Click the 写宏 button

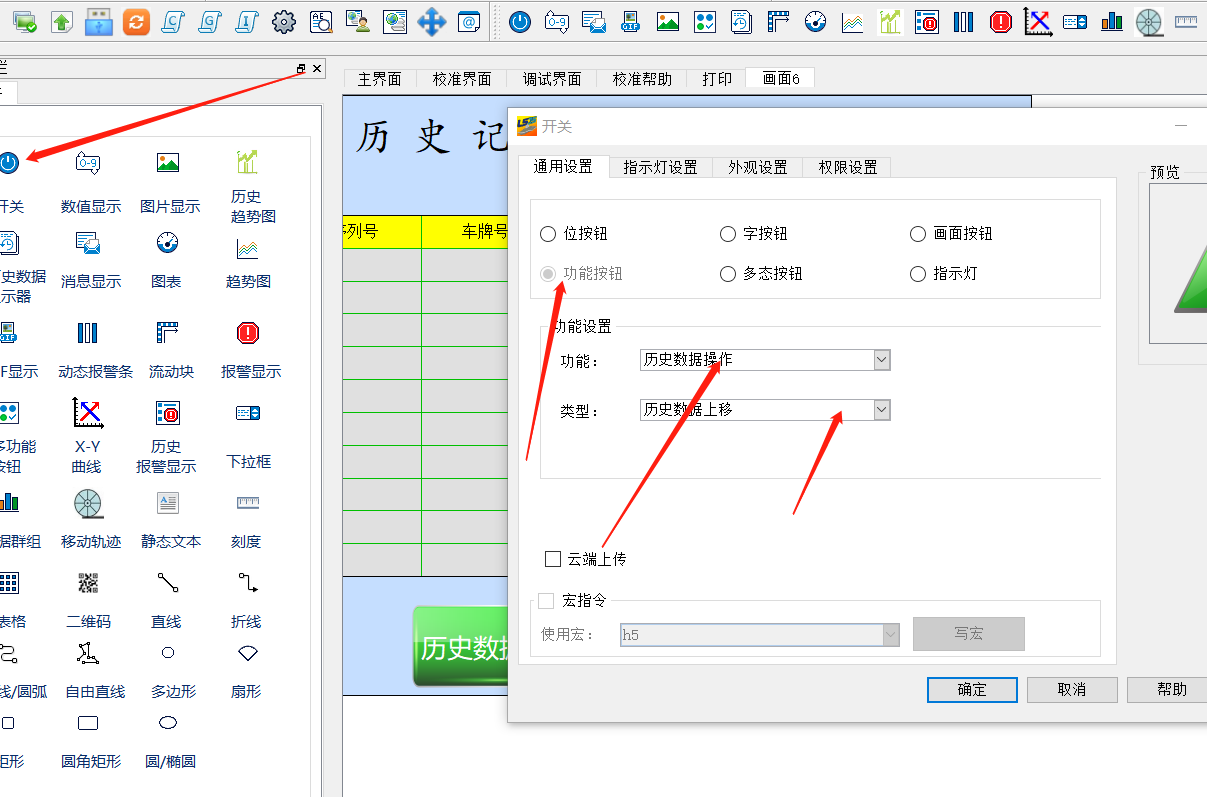(969, 634)
